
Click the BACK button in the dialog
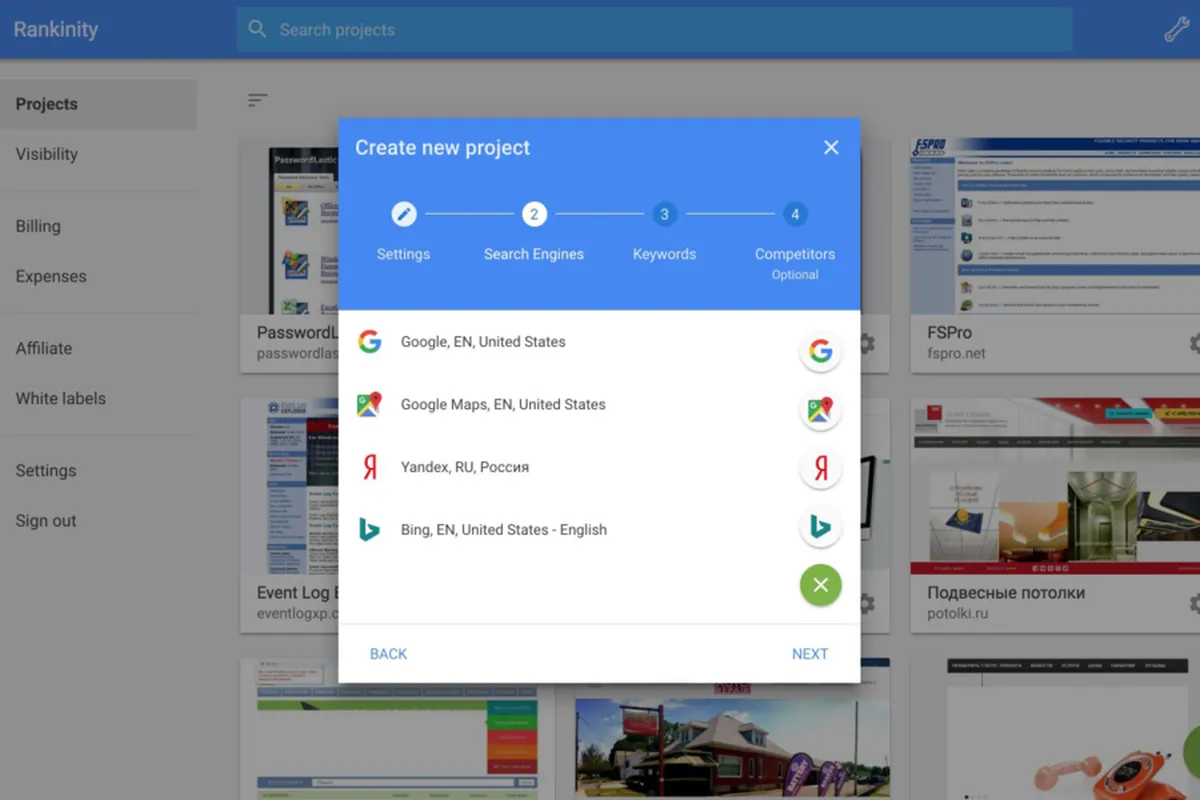click(x=389, y=654)
